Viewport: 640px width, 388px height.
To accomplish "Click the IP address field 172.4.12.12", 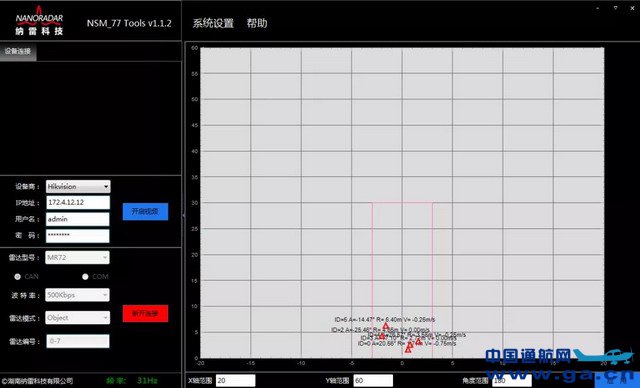I will [x=78, y=202].
